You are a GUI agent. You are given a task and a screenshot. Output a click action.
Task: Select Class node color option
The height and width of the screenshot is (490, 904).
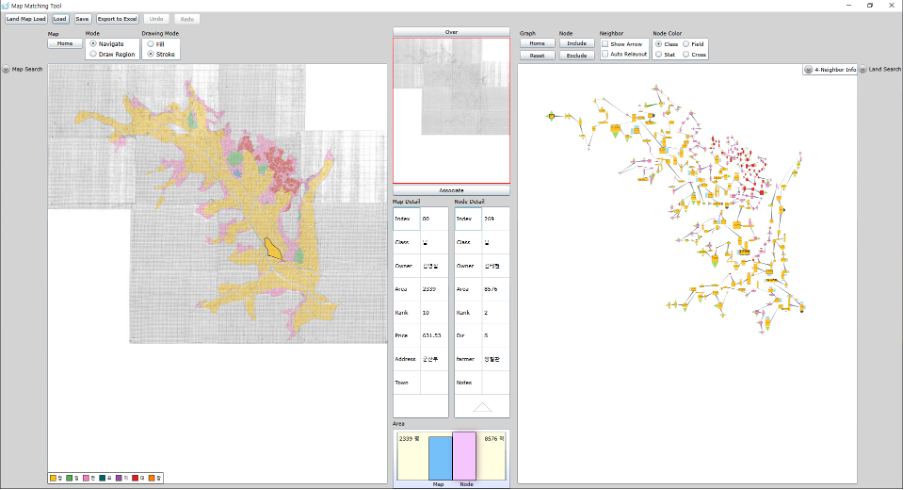658,44
